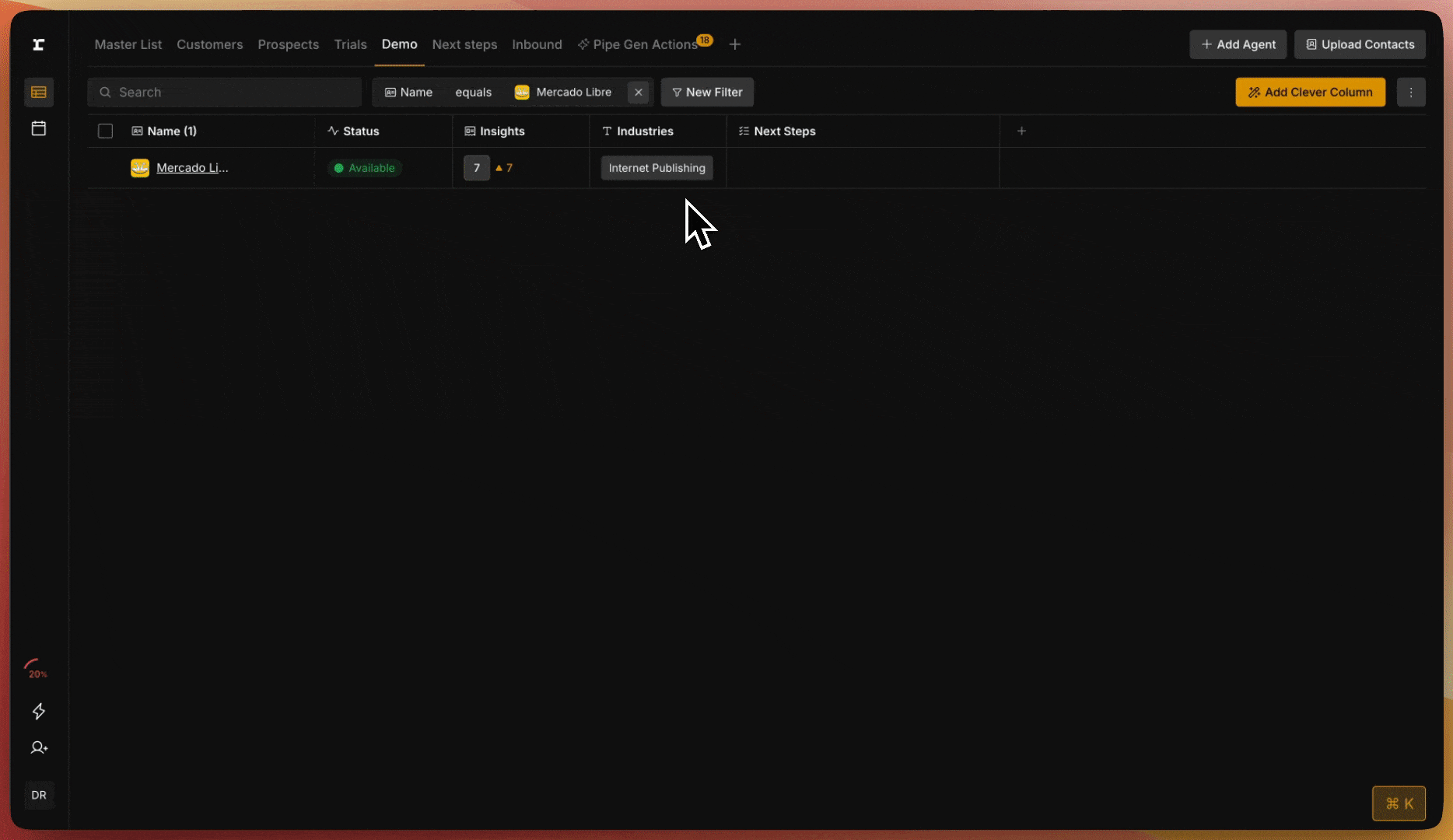This screenshot has width=1453, height=840.
Task: Switch to the Pipe Gen Actions tab
Action: [x=644, y=44]
